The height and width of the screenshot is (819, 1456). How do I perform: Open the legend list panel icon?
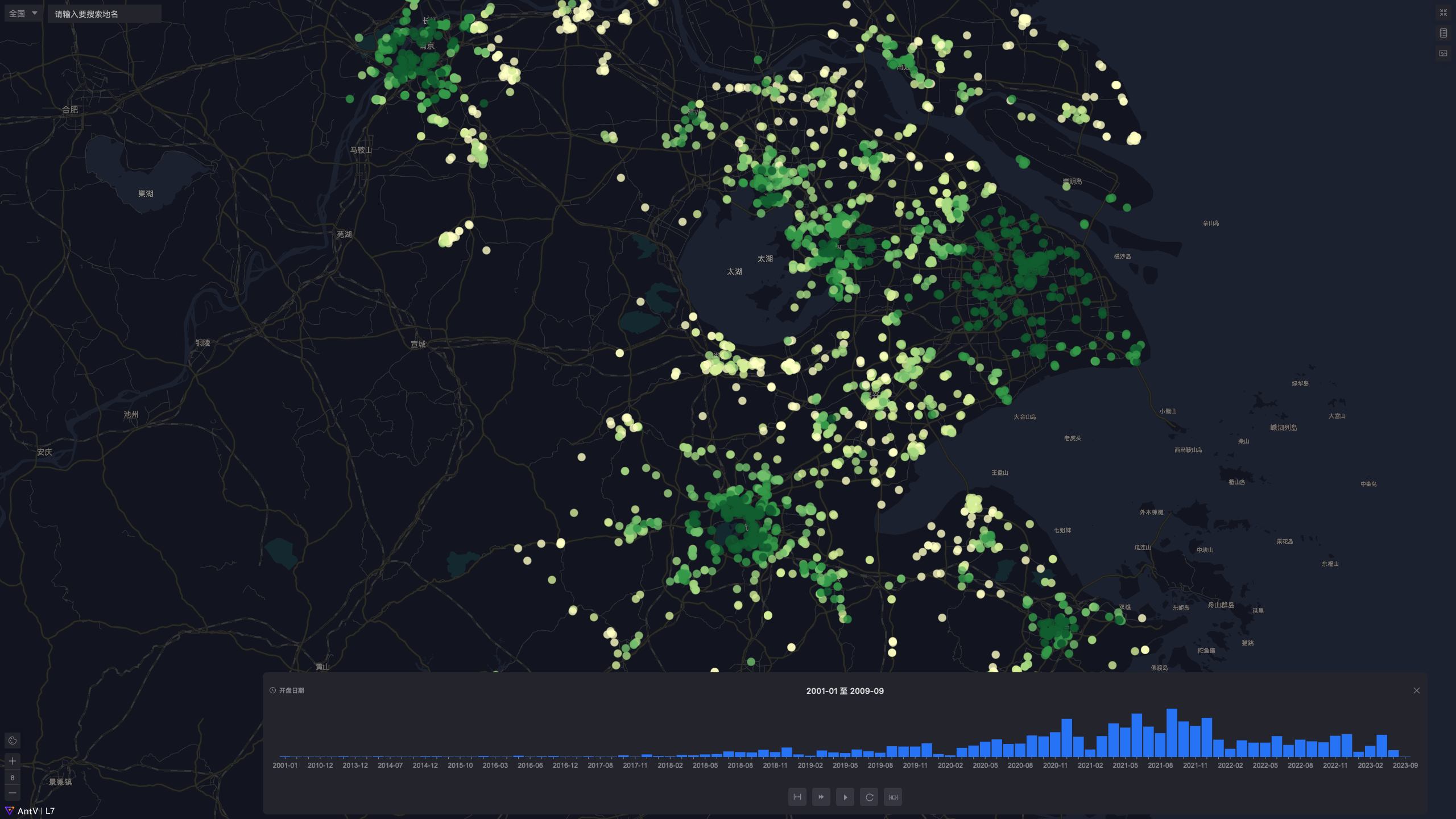1443,33
